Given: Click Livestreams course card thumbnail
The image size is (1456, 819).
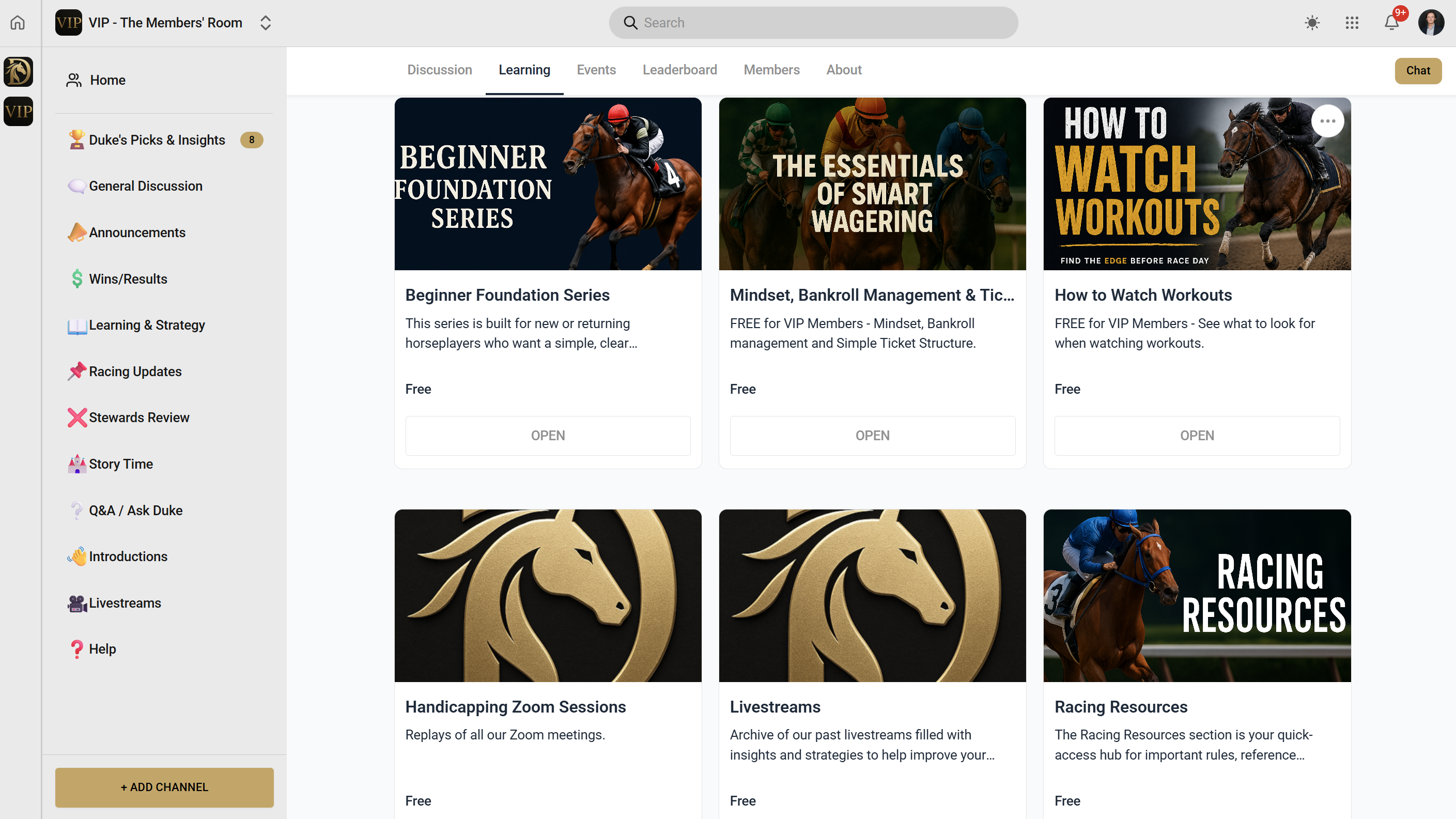Looking at the screenshot, I should click(872, 596).
